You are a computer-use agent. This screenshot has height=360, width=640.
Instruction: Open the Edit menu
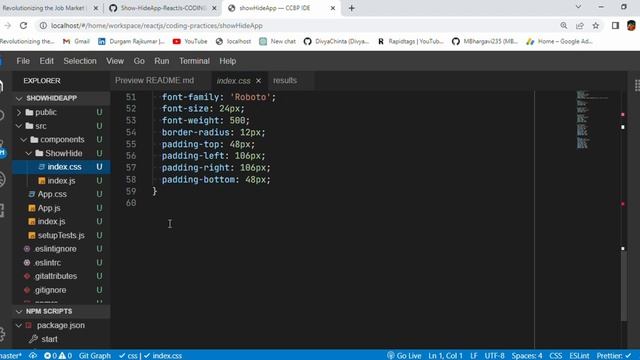point(47,61)
